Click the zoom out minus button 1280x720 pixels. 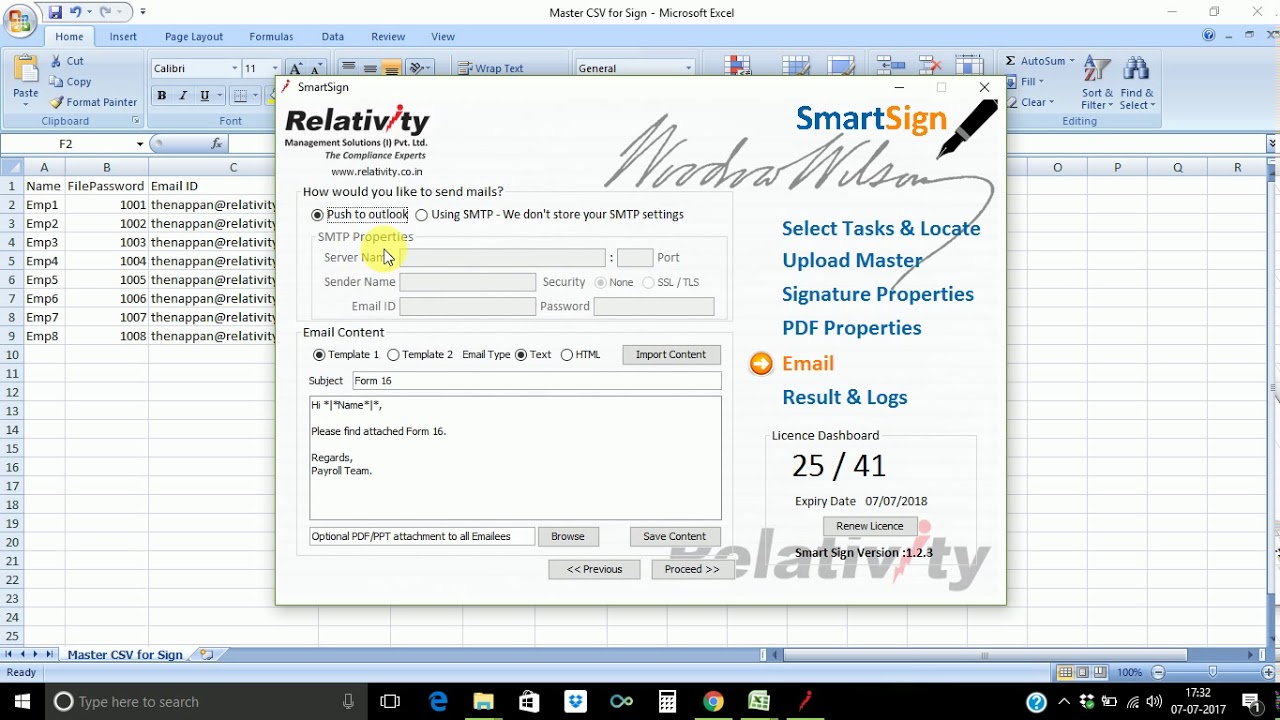(1158, 673)
